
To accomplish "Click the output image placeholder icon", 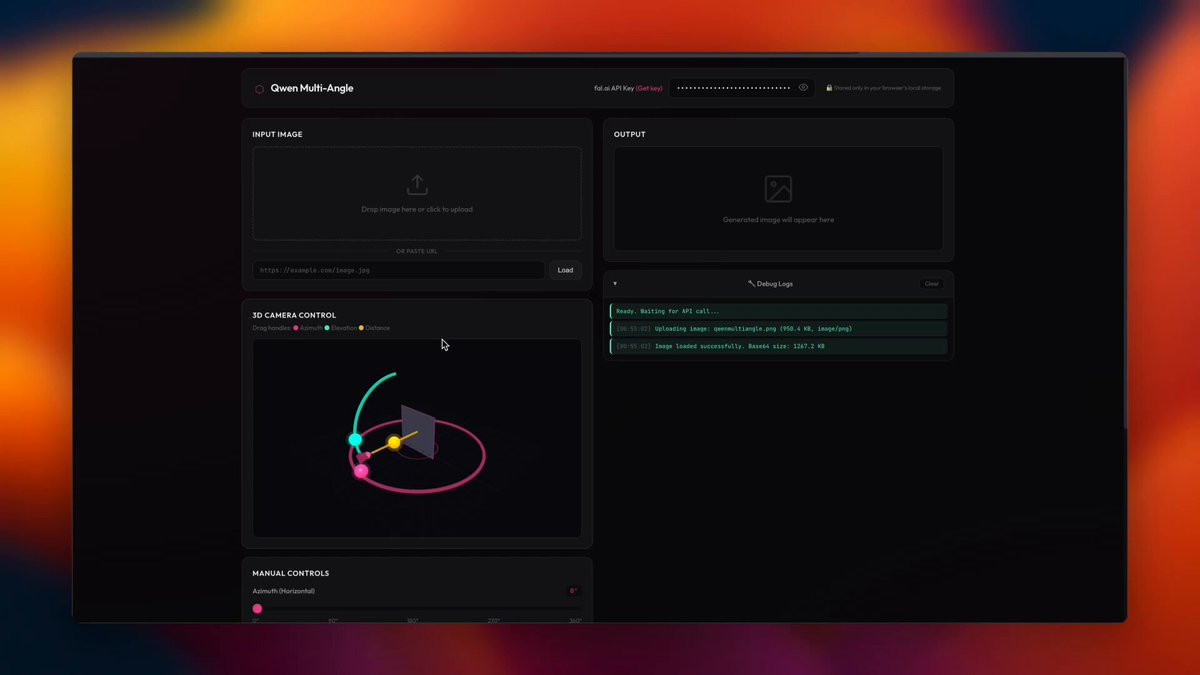I will pyautogui.click(x=778, y=189).
